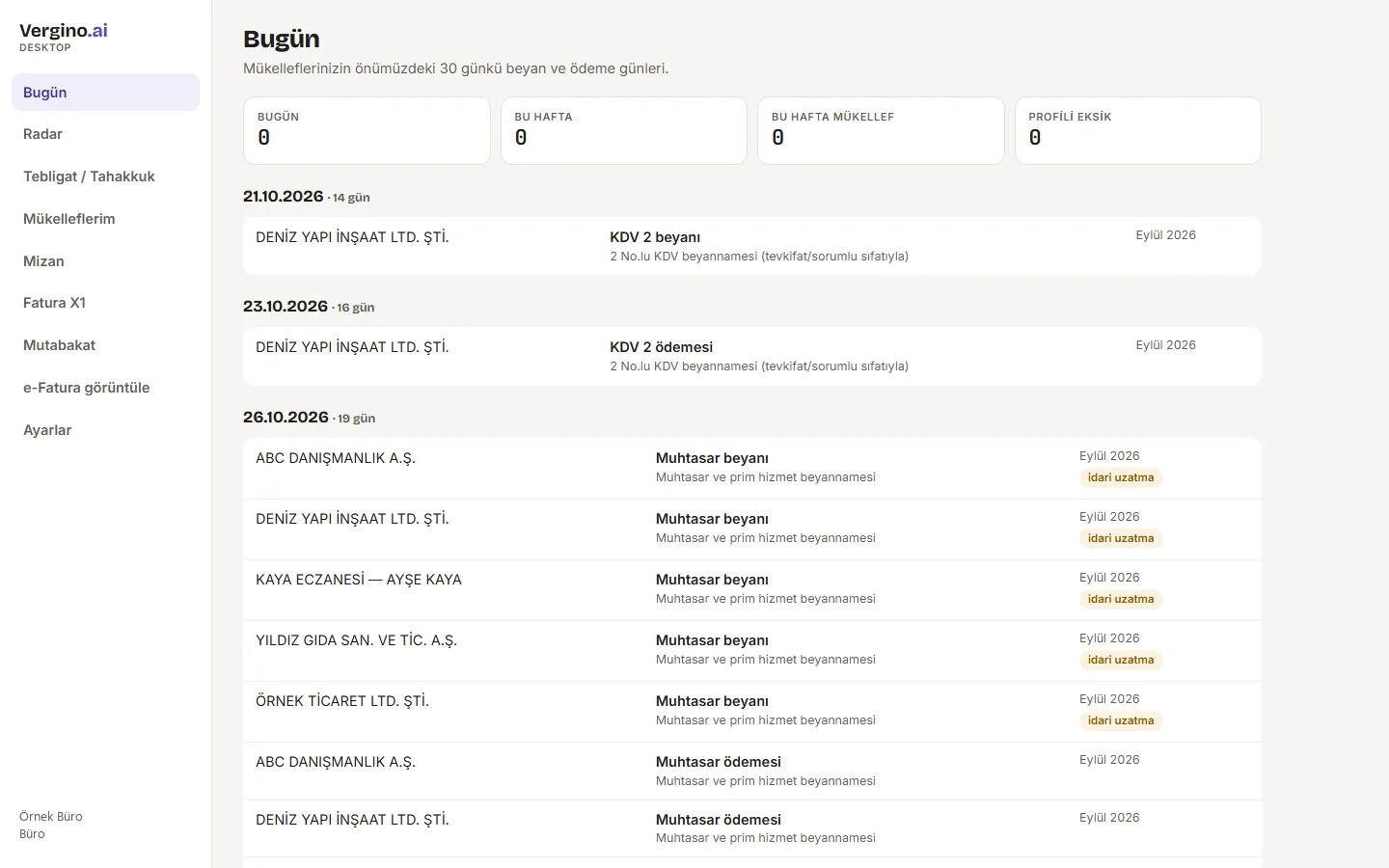Open YILDIZ GIDA Muhtasar beyanı row

click(752, 650)
